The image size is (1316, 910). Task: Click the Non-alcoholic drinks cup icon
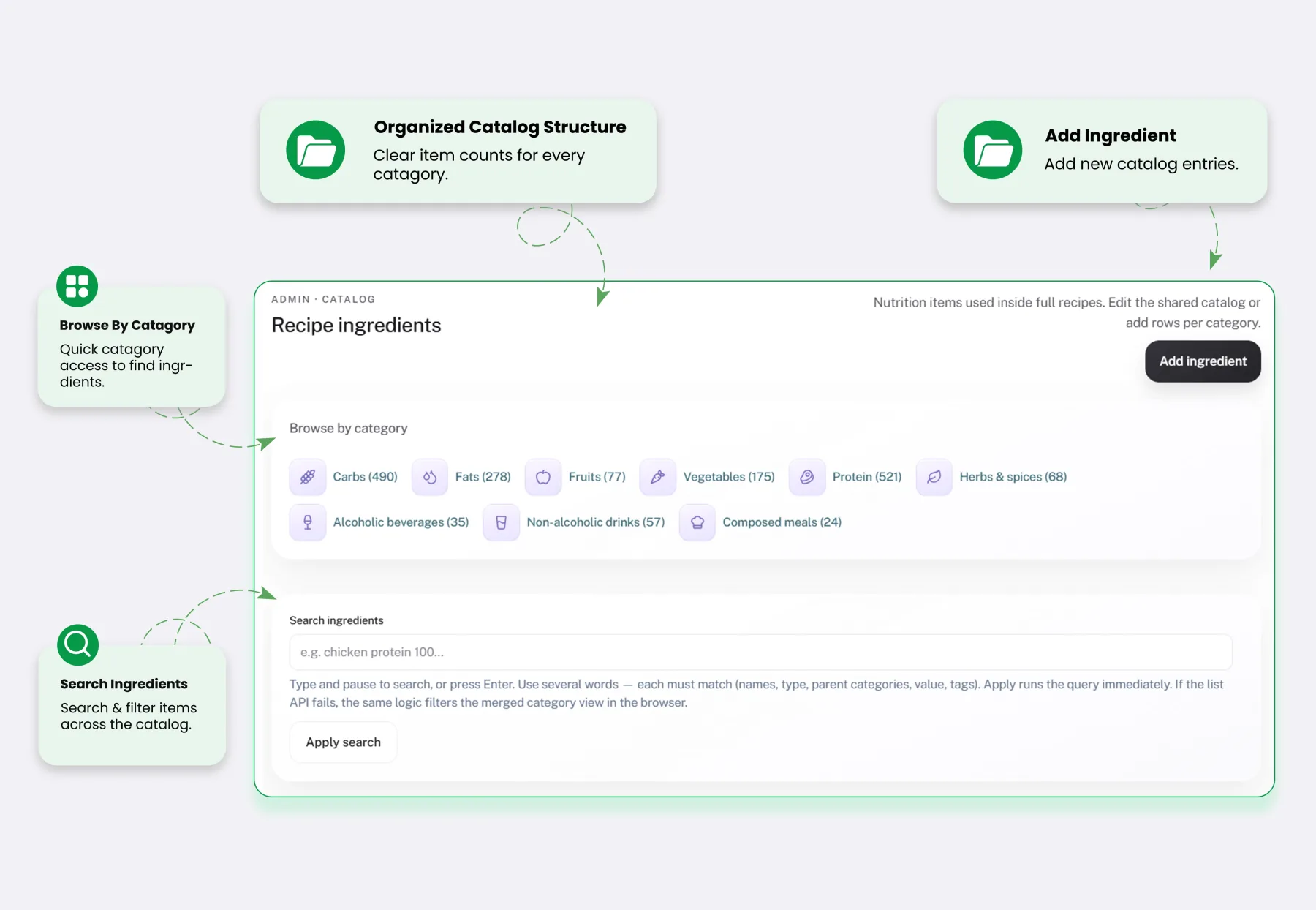(x=502, y=522)
